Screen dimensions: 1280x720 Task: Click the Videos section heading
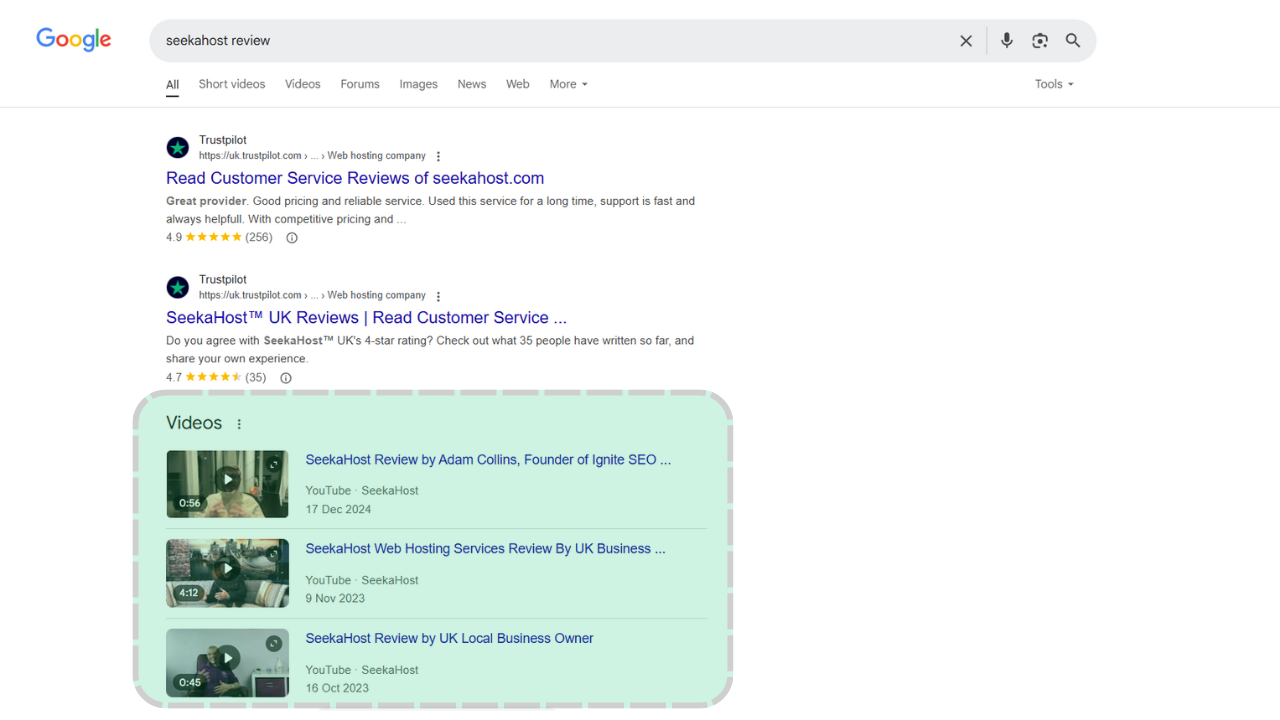coord(194,423)
